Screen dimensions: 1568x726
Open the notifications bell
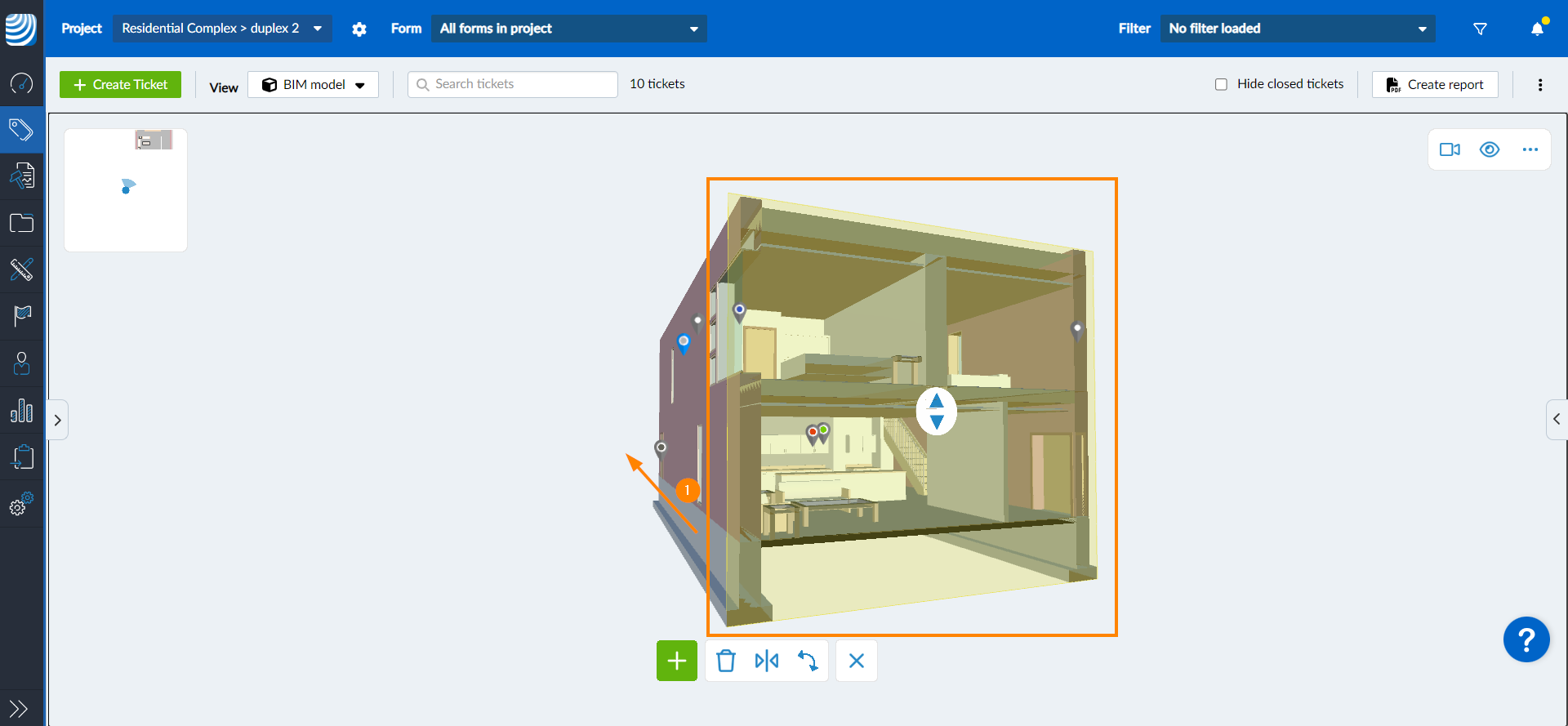[1537, 29]
